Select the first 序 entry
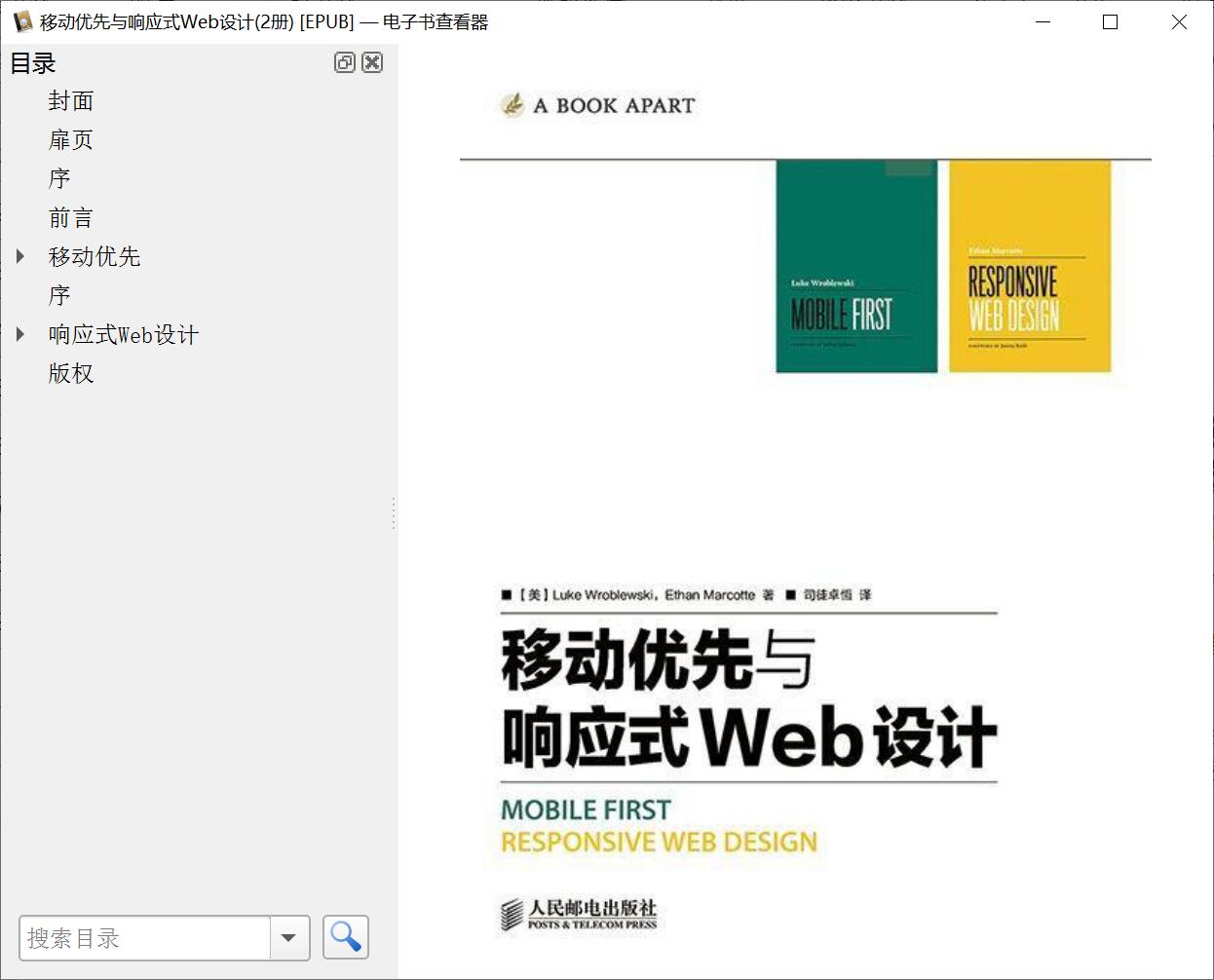 (x=59, y=179)
